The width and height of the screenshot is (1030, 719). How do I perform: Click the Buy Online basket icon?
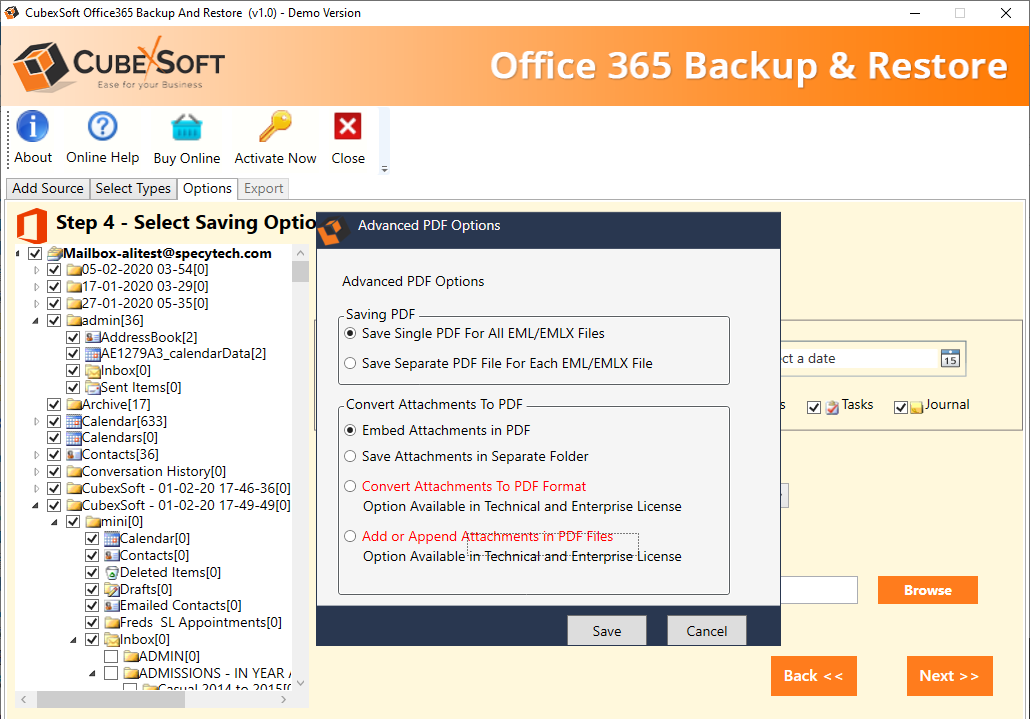(186, 127)
